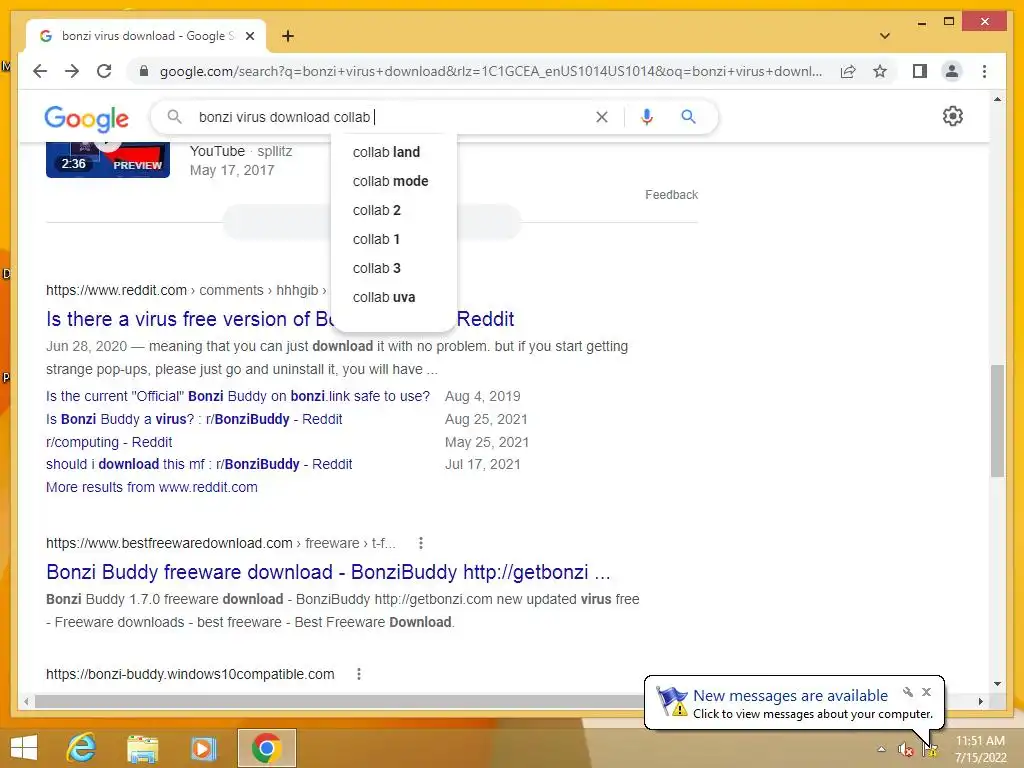Open 'Is Bonzi Buddy a virus?' link
Screen dimensions: 1024x768
click(194, 419)
